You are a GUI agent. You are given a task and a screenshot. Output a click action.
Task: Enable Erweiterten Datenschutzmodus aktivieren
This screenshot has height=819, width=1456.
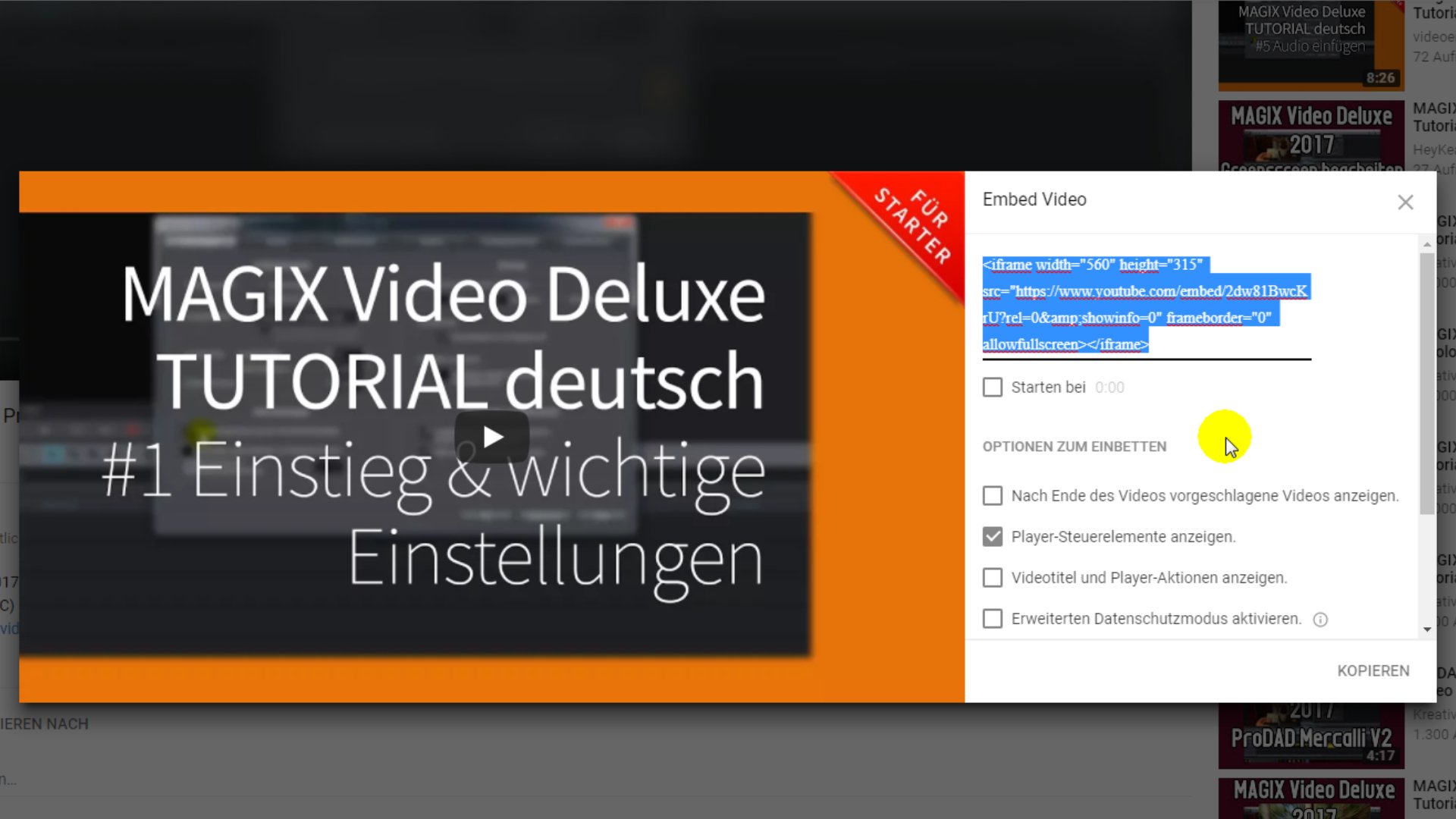(992, 619)
